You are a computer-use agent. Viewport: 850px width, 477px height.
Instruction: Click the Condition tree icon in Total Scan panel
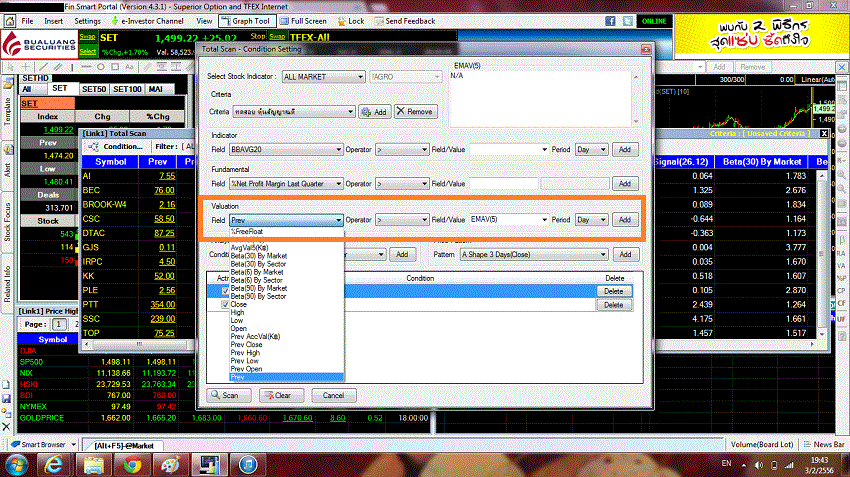point(93,147)
